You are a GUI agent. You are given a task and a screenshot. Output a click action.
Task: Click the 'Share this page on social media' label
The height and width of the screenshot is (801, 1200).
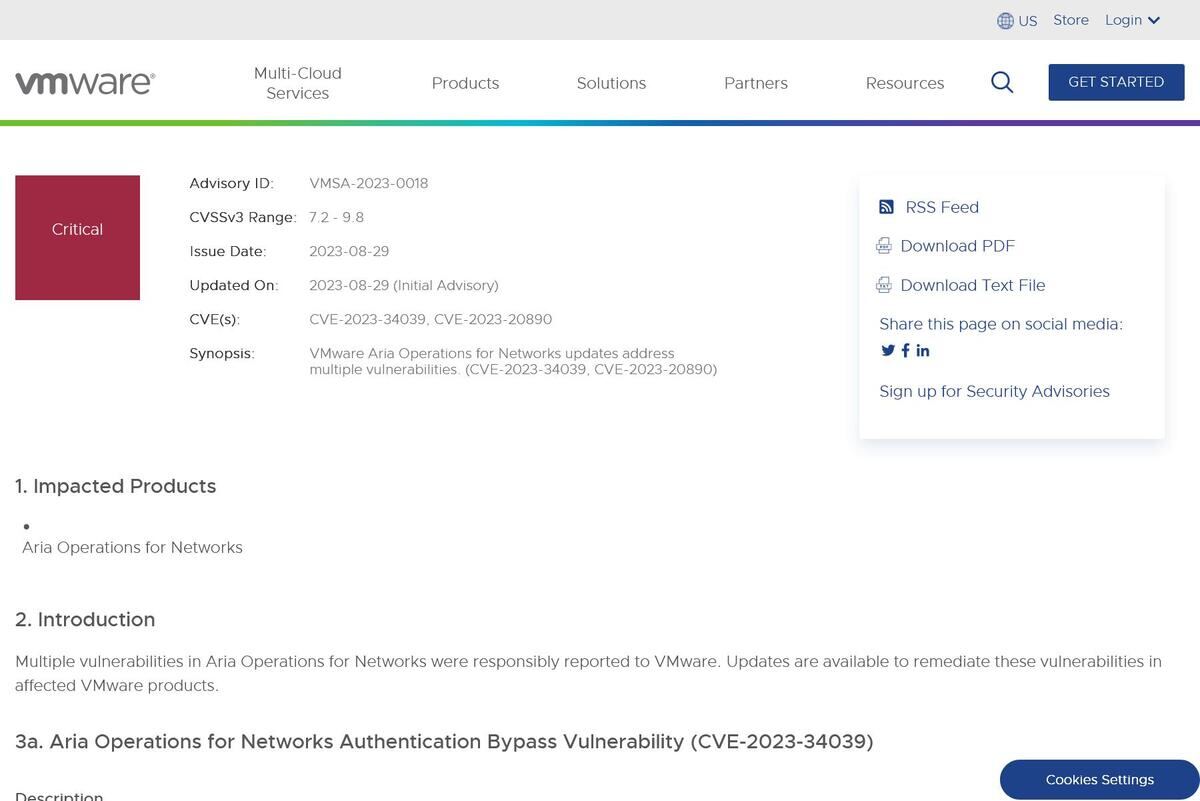[x=1001, y=324]
